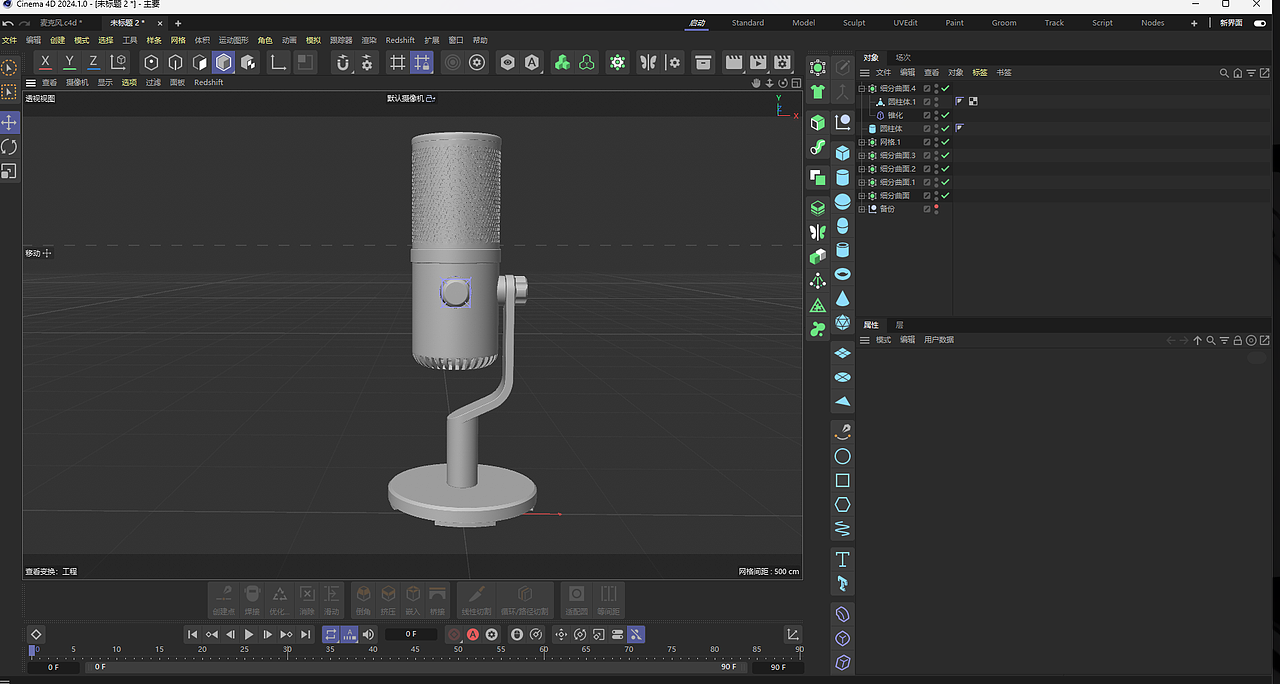Select the Scale tool in the left toolbar
This screenshot has height=684, width=1280.
coord(9,171)
